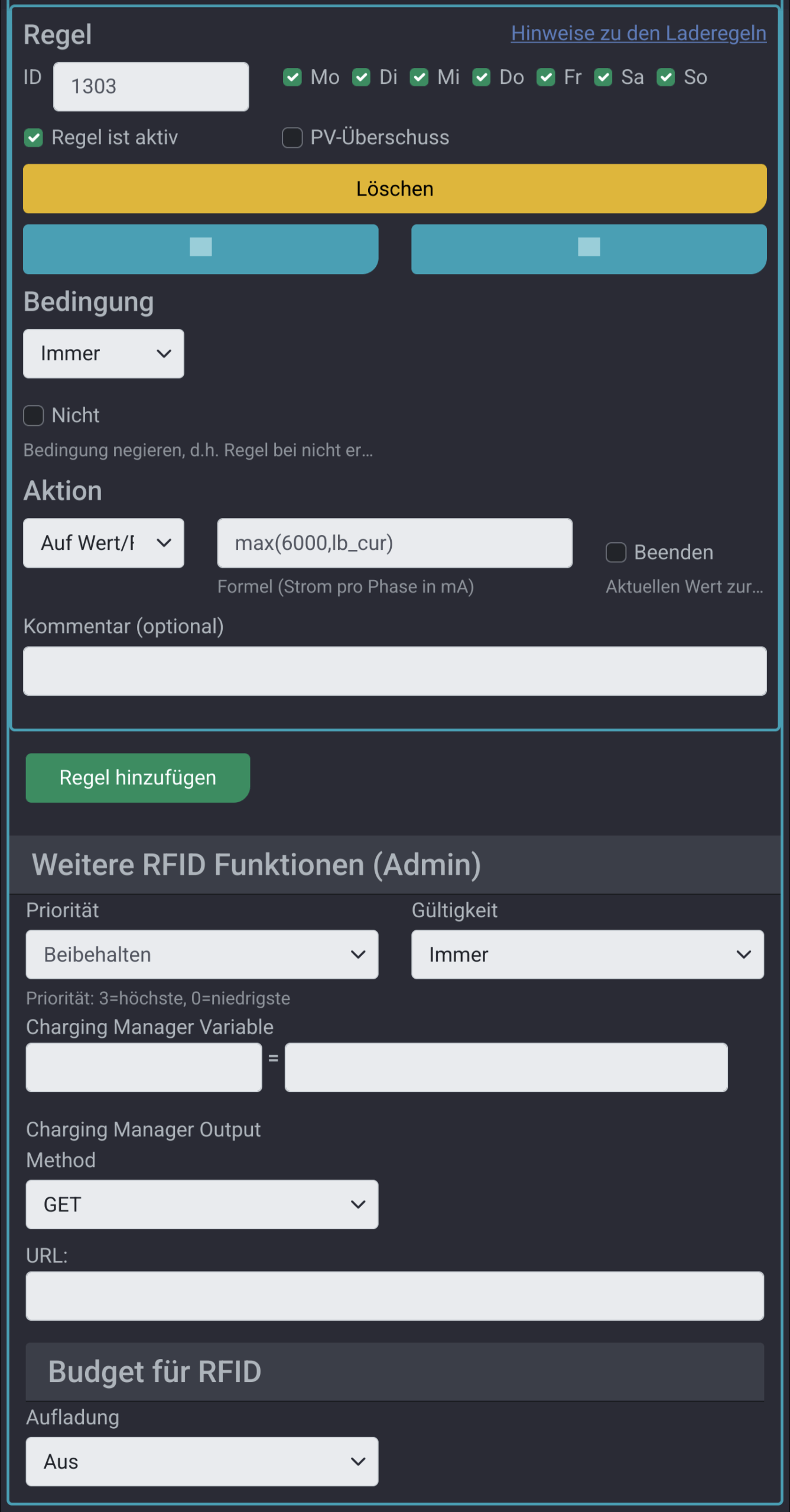
Task: Expand the Gültigkeit dropdown
Action: coord(587,954)
